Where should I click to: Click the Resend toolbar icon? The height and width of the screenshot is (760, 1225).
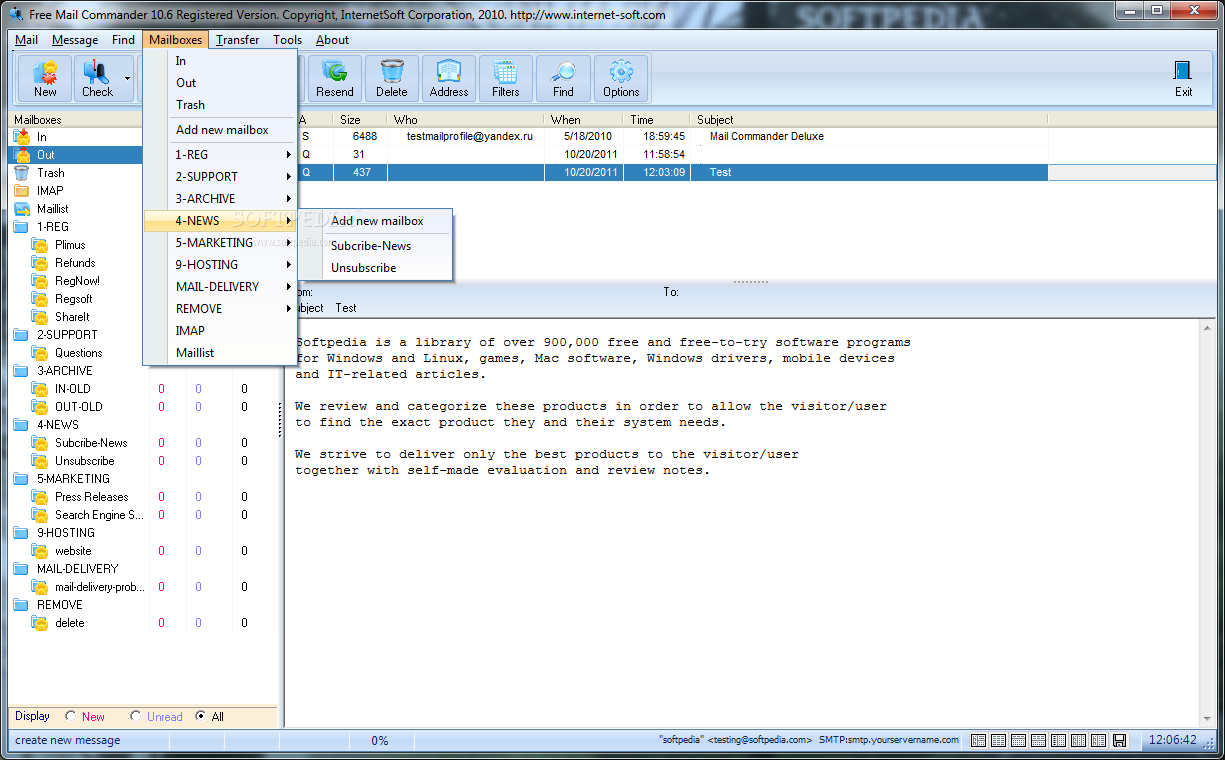pyautogui.click(x=334, y=78)
